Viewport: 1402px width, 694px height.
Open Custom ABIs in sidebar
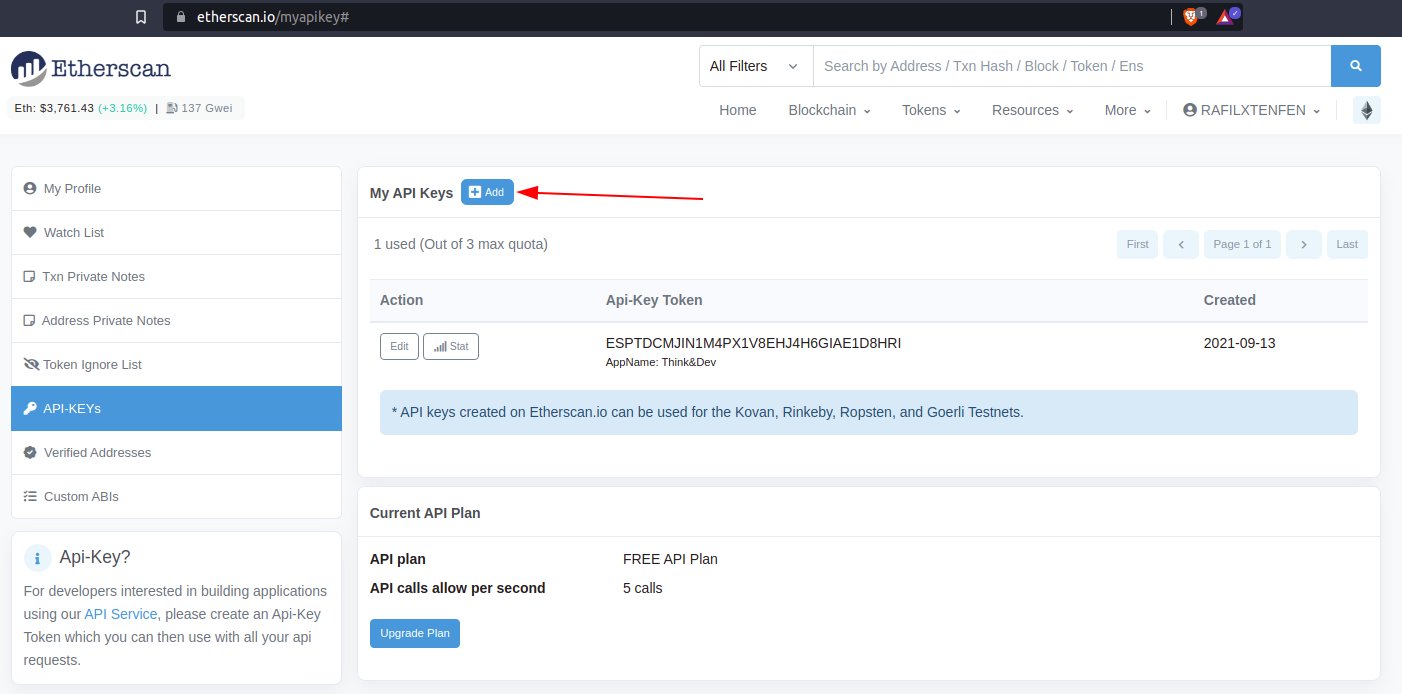[177, 497]
